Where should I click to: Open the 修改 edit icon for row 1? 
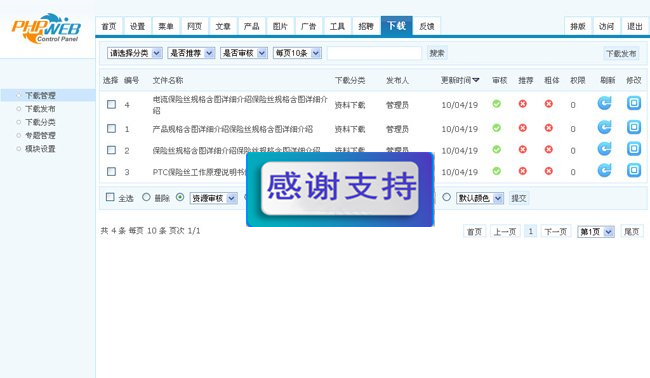(x=634, y=127)
